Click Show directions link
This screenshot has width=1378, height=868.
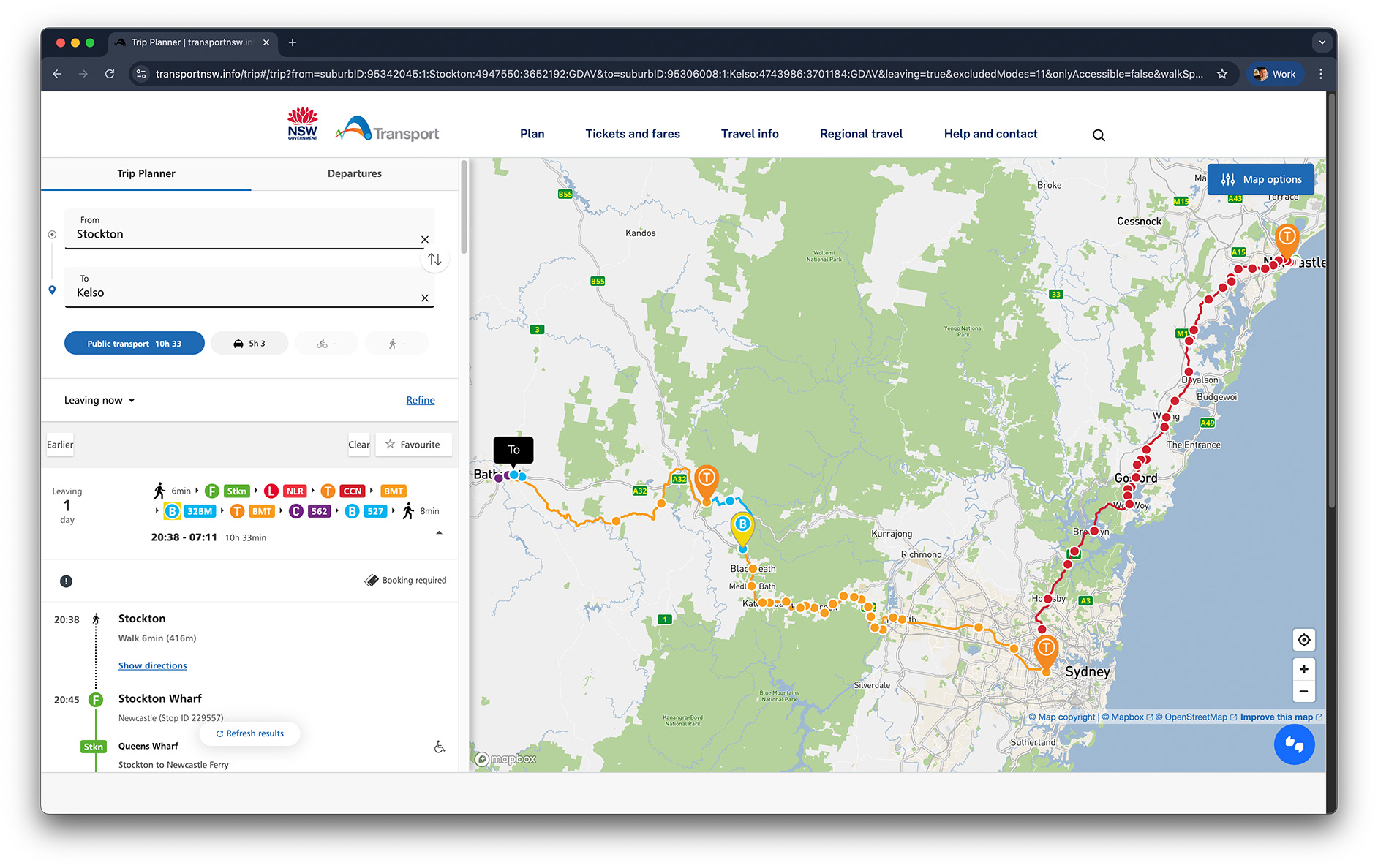pos(153,666)
